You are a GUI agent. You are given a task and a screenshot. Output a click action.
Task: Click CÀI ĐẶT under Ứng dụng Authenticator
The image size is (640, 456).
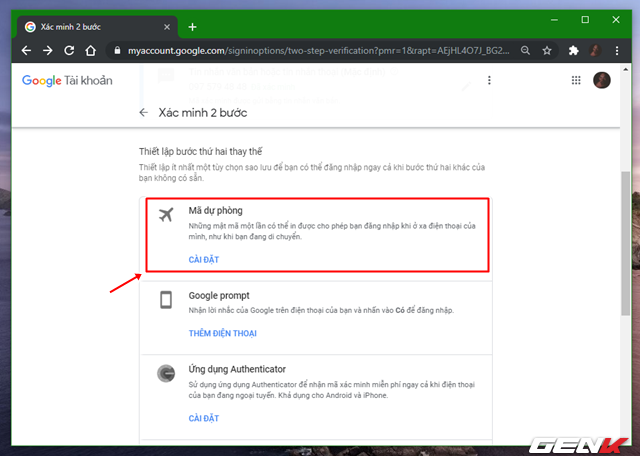[204, 418]
